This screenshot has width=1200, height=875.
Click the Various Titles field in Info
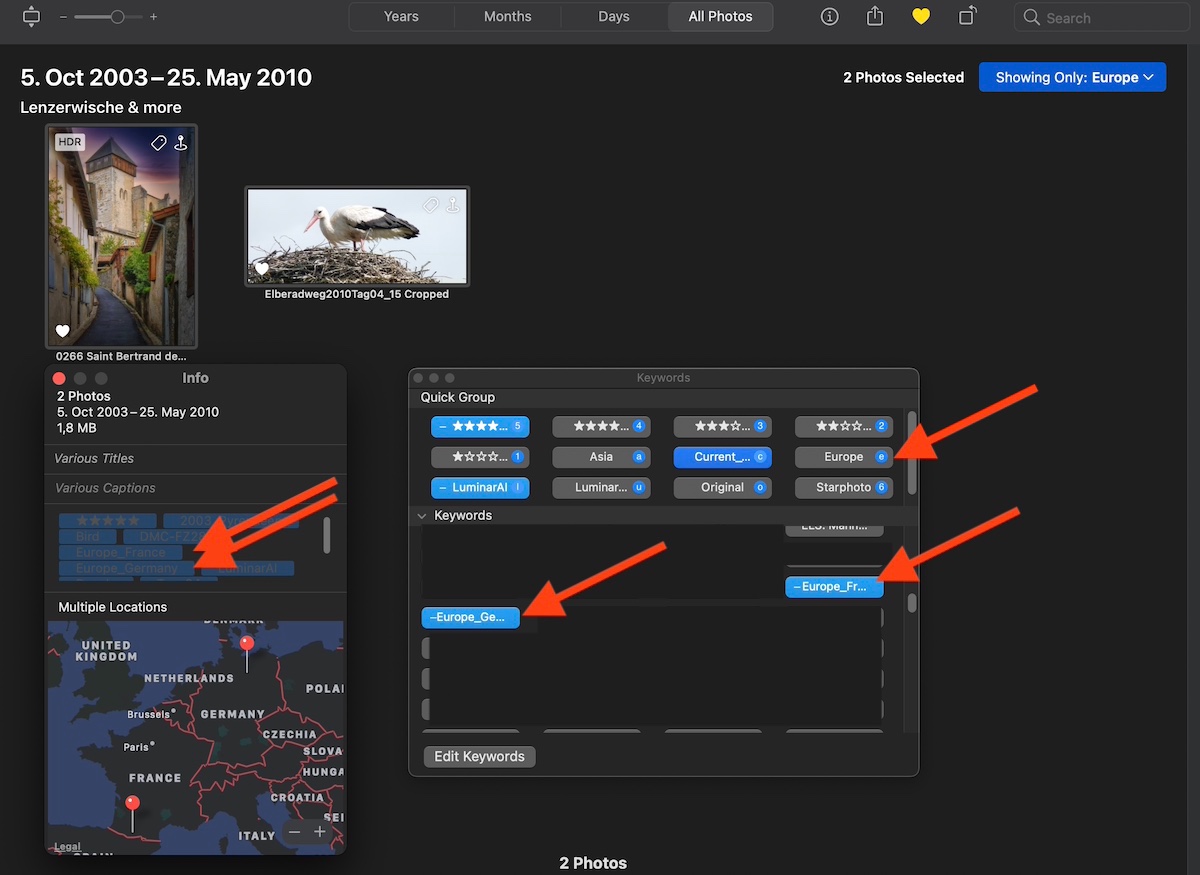click(x=196, y=458)
